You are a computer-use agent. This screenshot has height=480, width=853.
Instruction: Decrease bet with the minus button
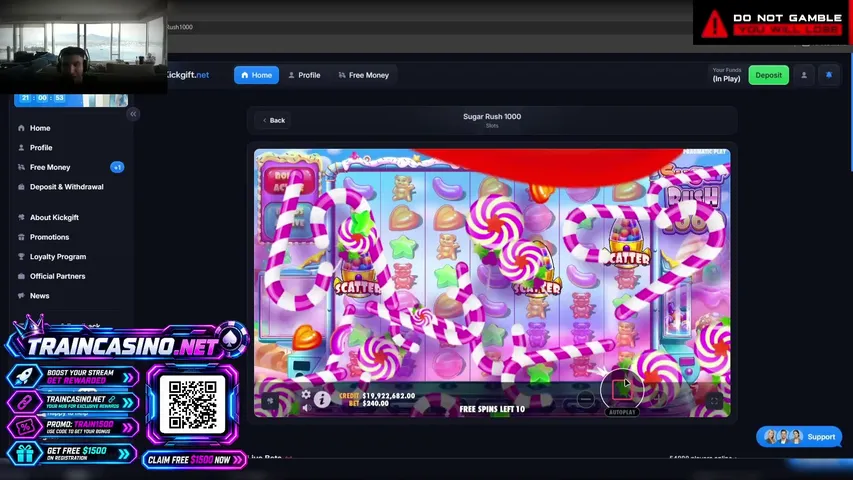click(x=585, y=399)
